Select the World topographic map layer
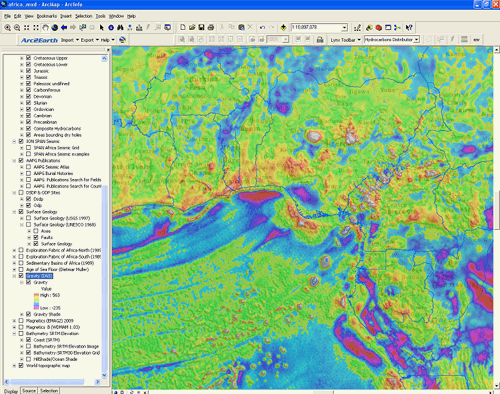Viewport: 500px width, 394px height. (x=48, y=366)
